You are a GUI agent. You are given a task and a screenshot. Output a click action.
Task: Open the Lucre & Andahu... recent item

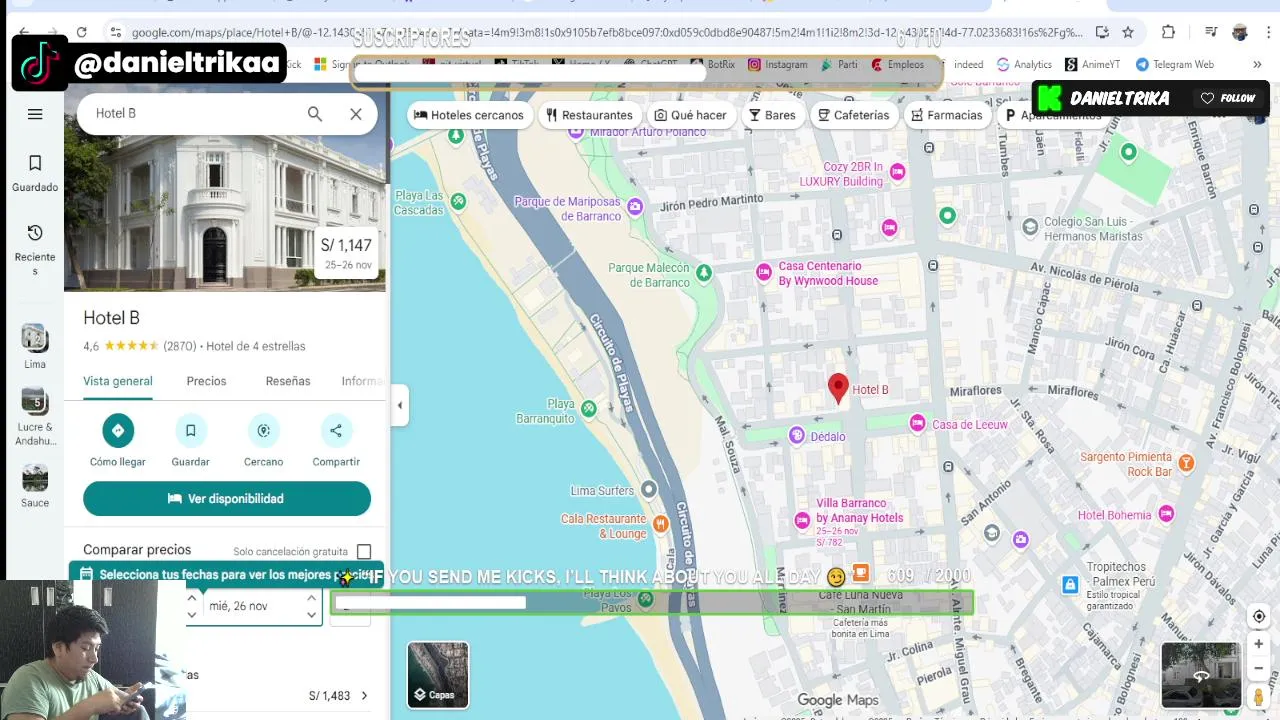point(35,417)
